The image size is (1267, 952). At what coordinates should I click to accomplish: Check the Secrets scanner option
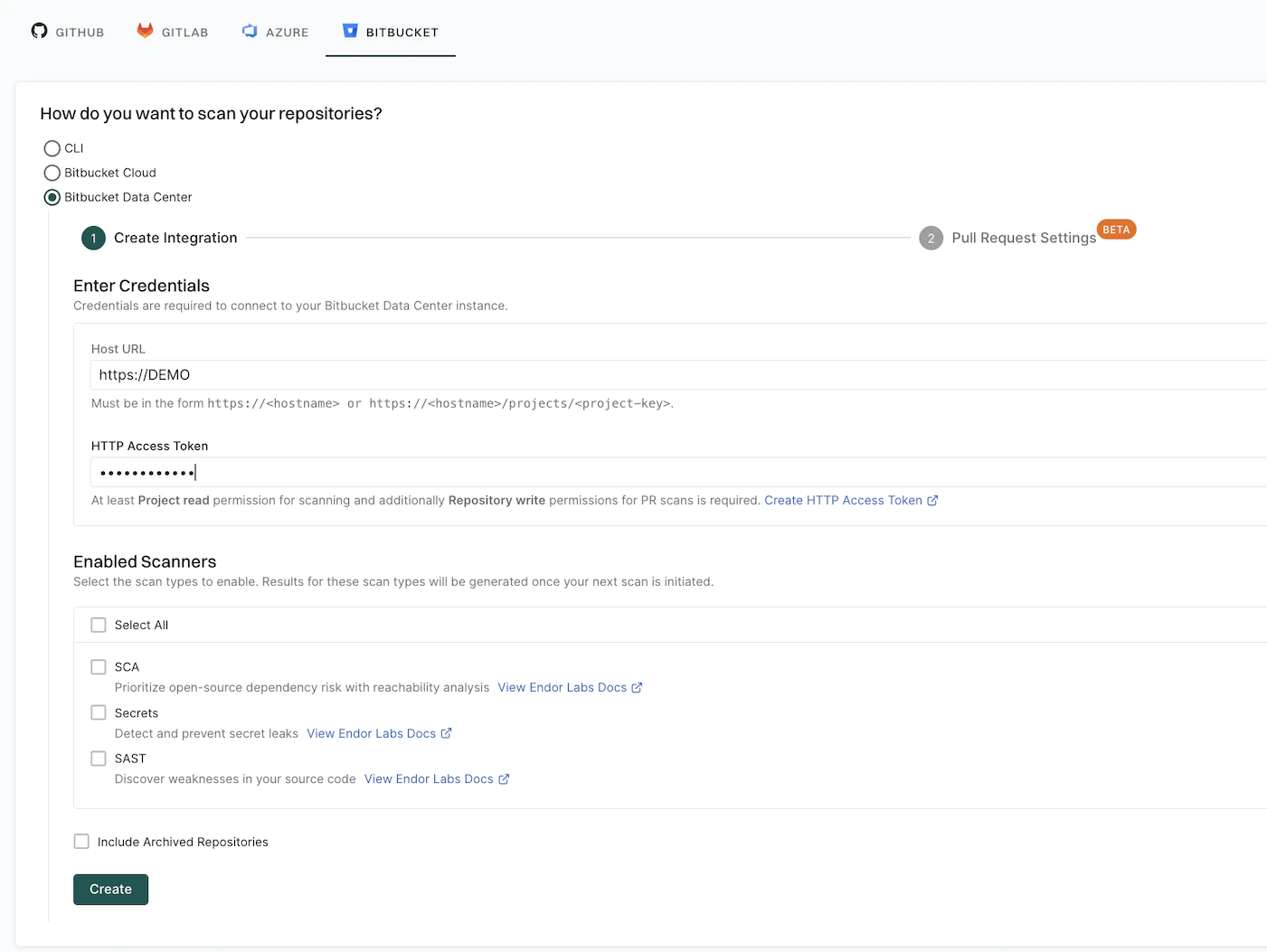99,712
